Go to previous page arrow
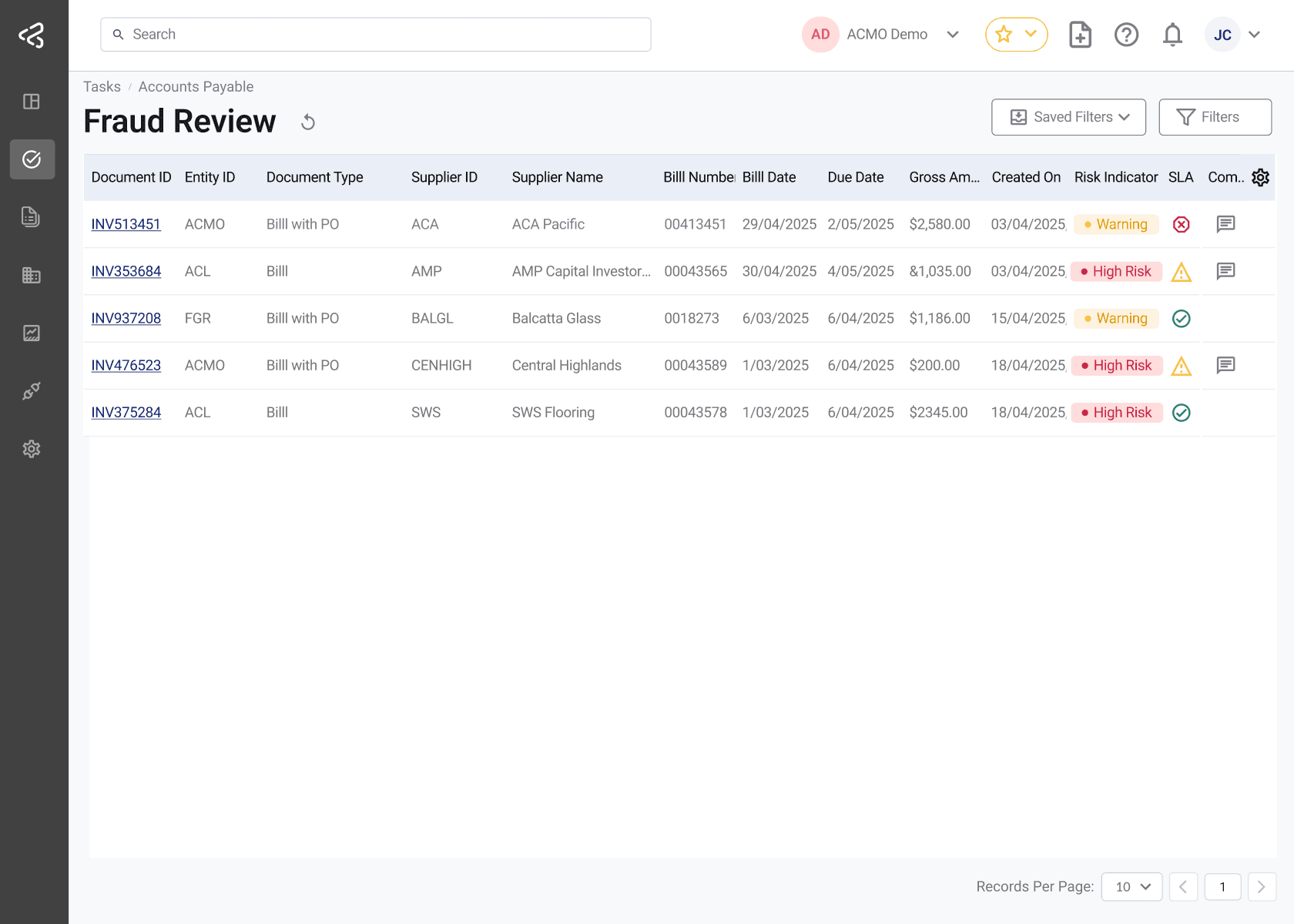This screenshot has width=1294, height=924. pos(1183,887)
